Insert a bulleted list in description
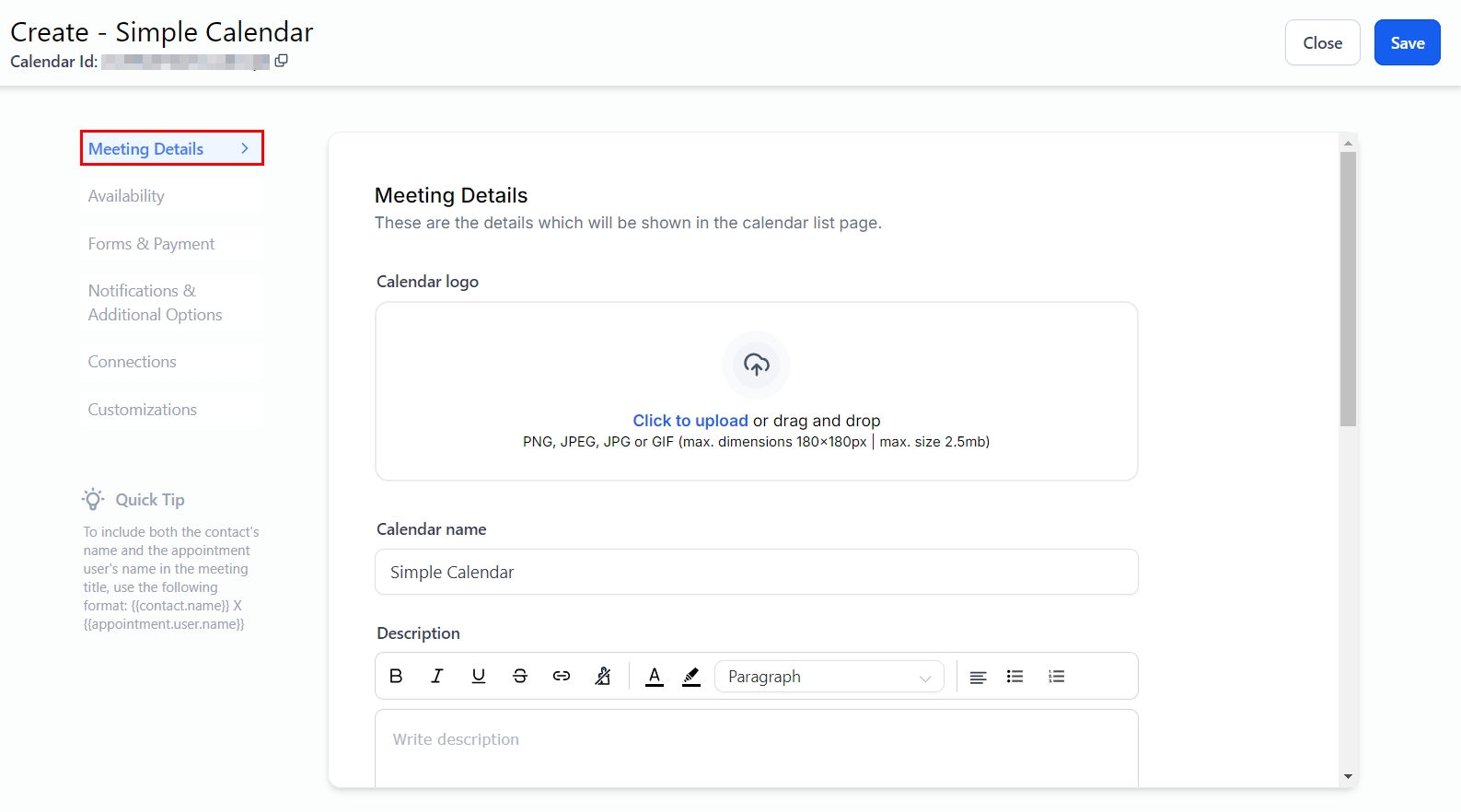This screenshot has height=812, width=1461. [1015, 677]
